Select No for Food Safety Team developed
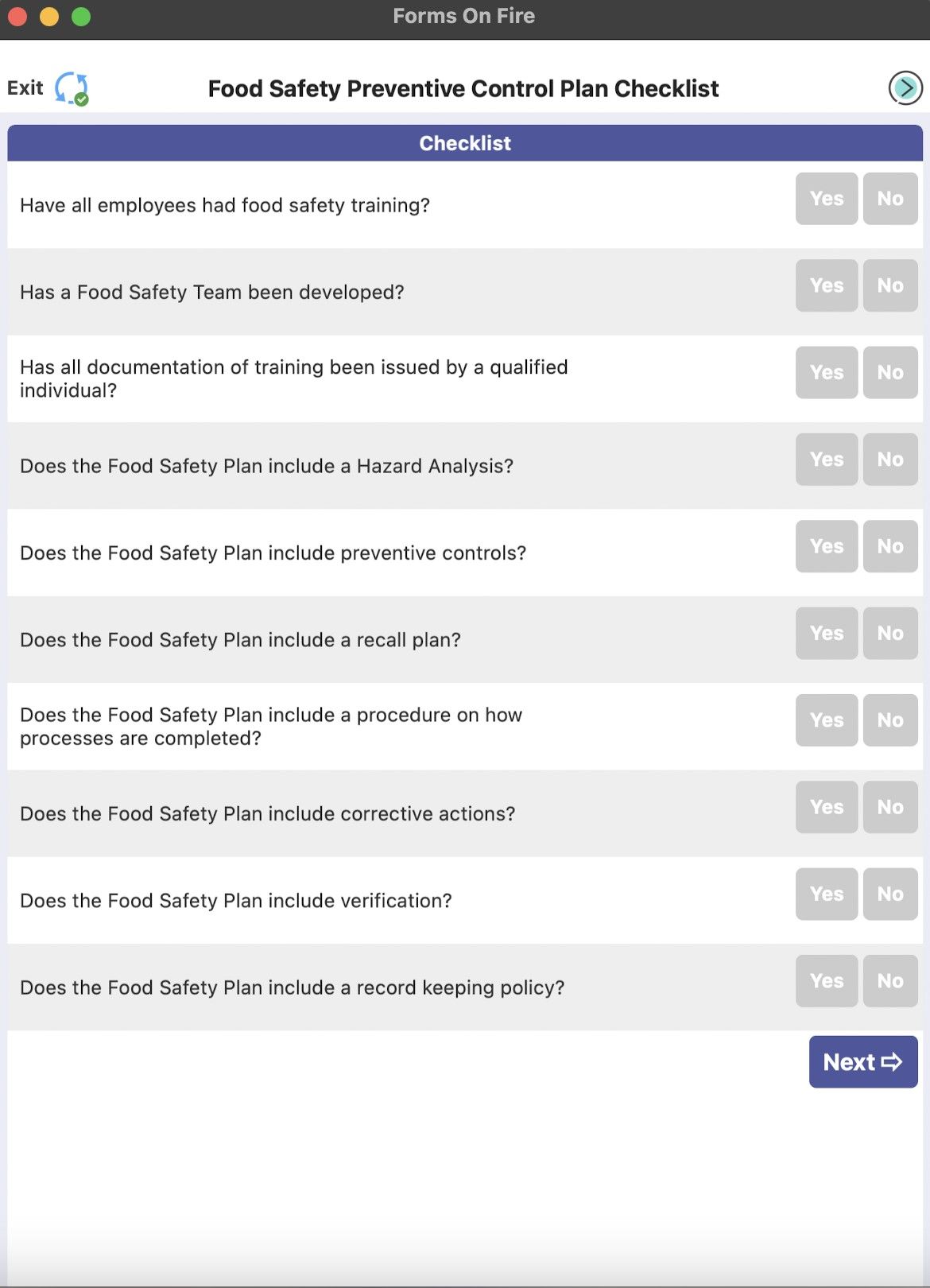Image resolution: width=930 pixels, height=1288 pixels. click(x=889, y=286)
